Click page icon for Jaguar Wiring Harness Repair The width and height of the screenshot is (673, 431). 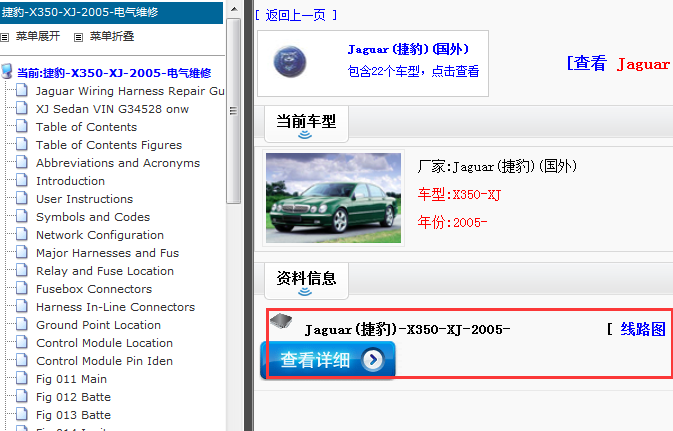coord(22,91)
